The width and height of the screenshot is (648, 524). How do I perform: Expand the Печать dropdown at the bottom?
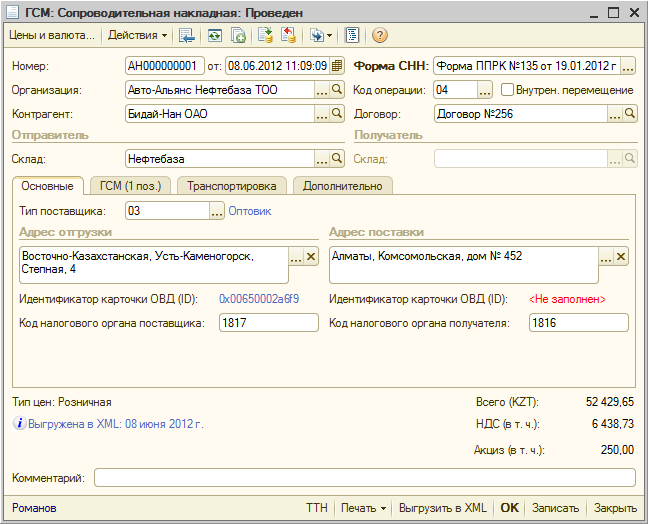[x=363, y=508]
